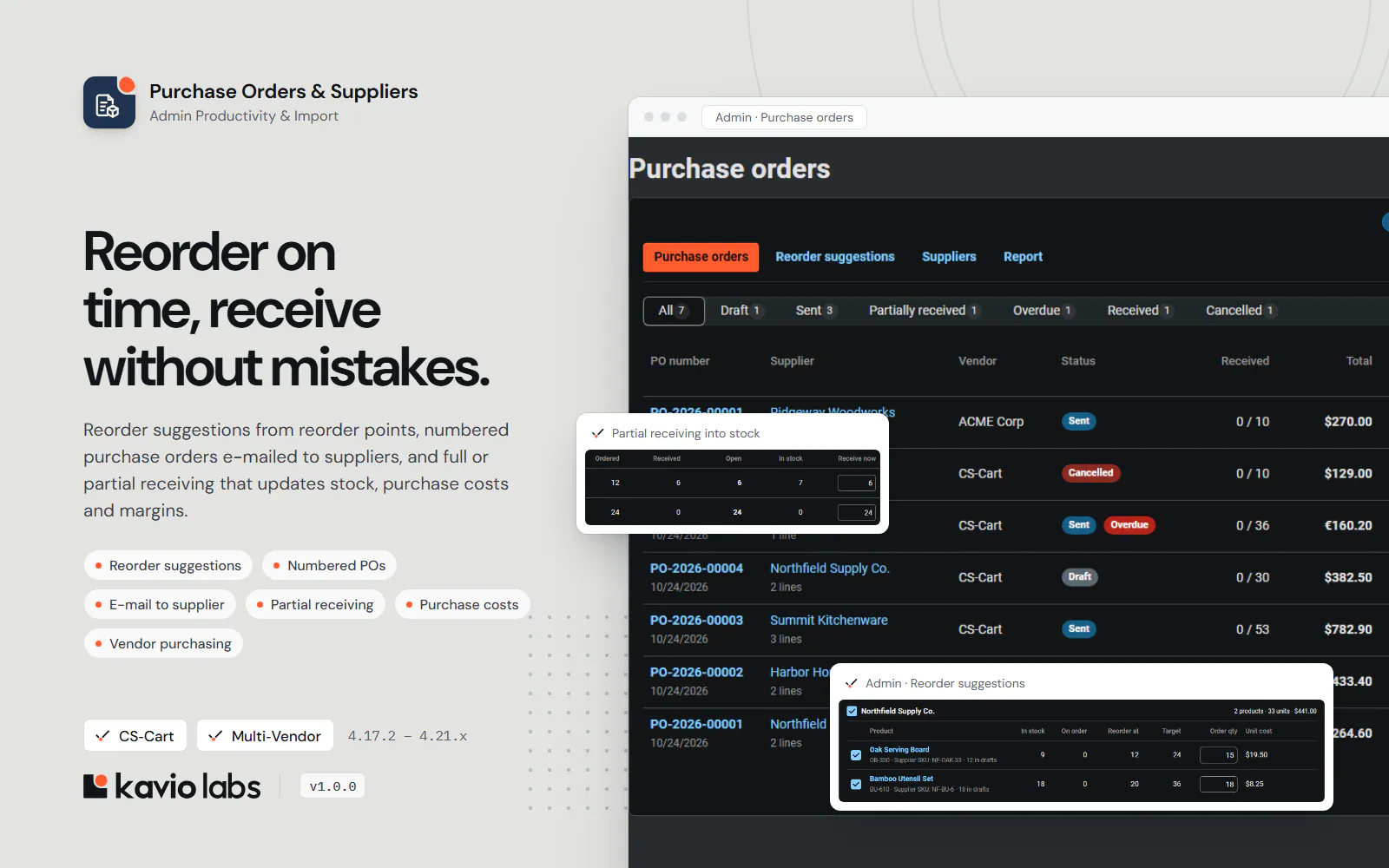
Task: Open purchase order PO-2026-00004
Action: [x=696, y=569]
